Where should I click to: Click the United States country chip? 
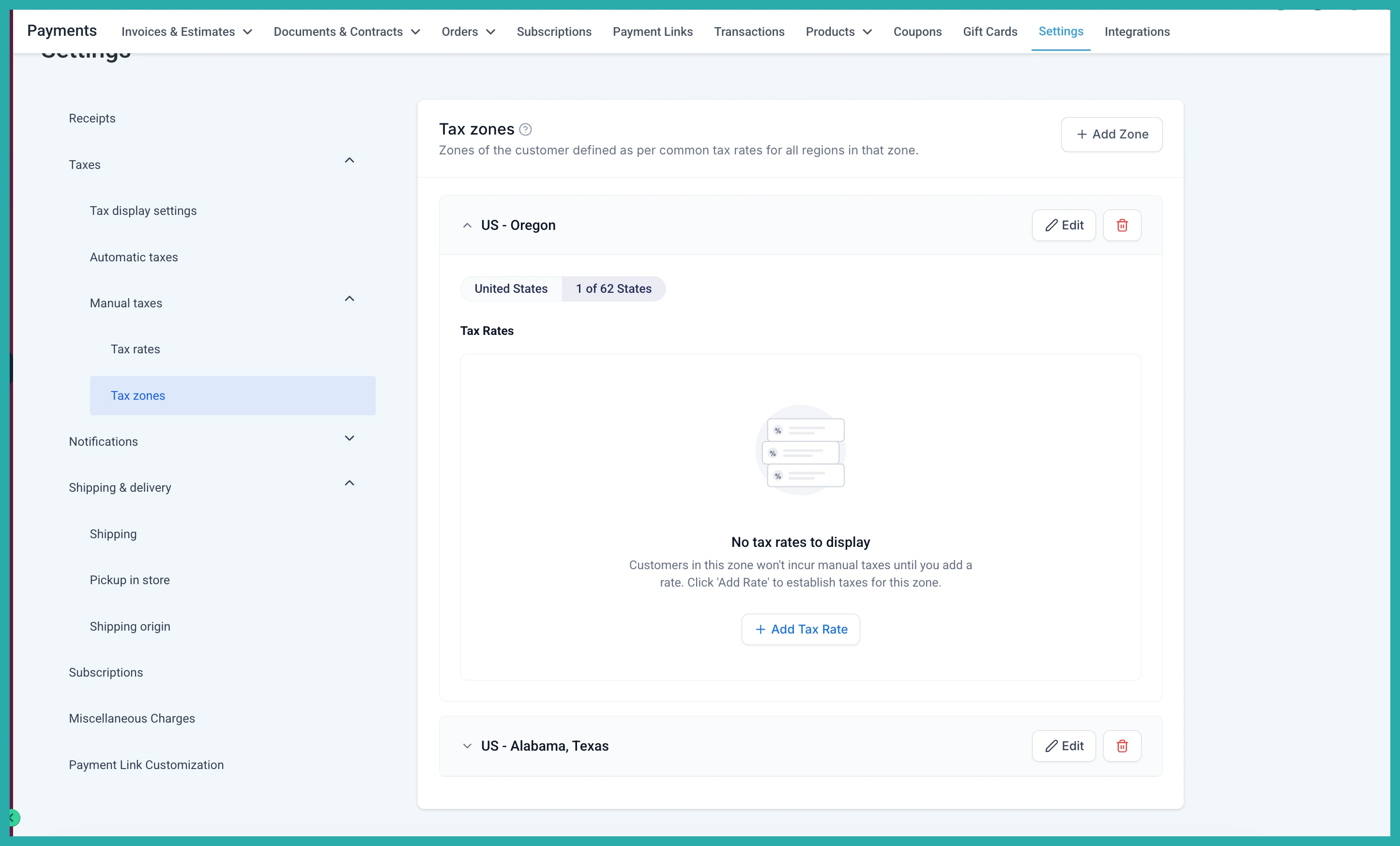(511, 288)
